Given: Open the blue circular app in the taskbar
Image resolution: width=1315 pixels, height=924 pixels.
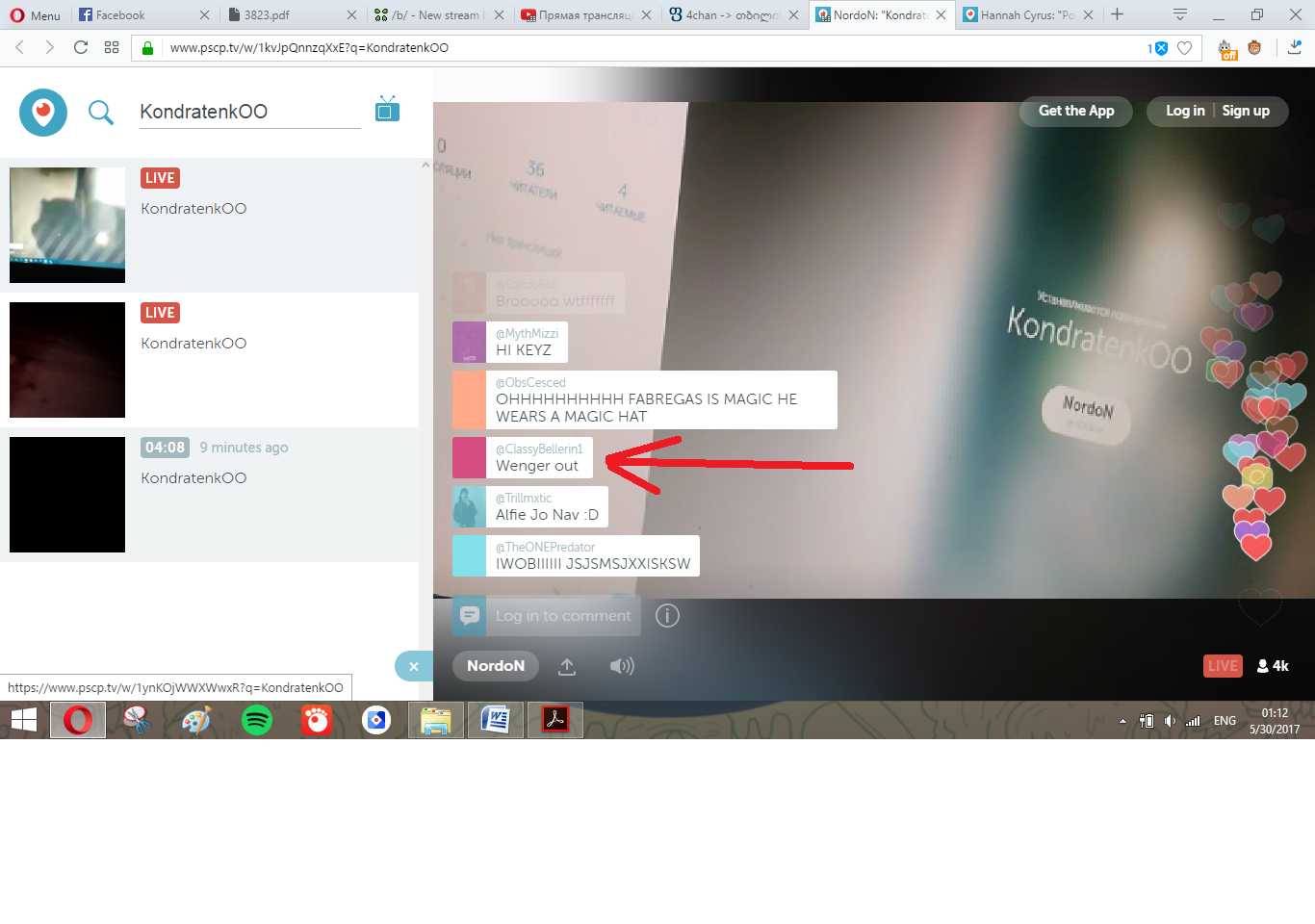Looking at the screenshot, I should click(x=376, y=720).
